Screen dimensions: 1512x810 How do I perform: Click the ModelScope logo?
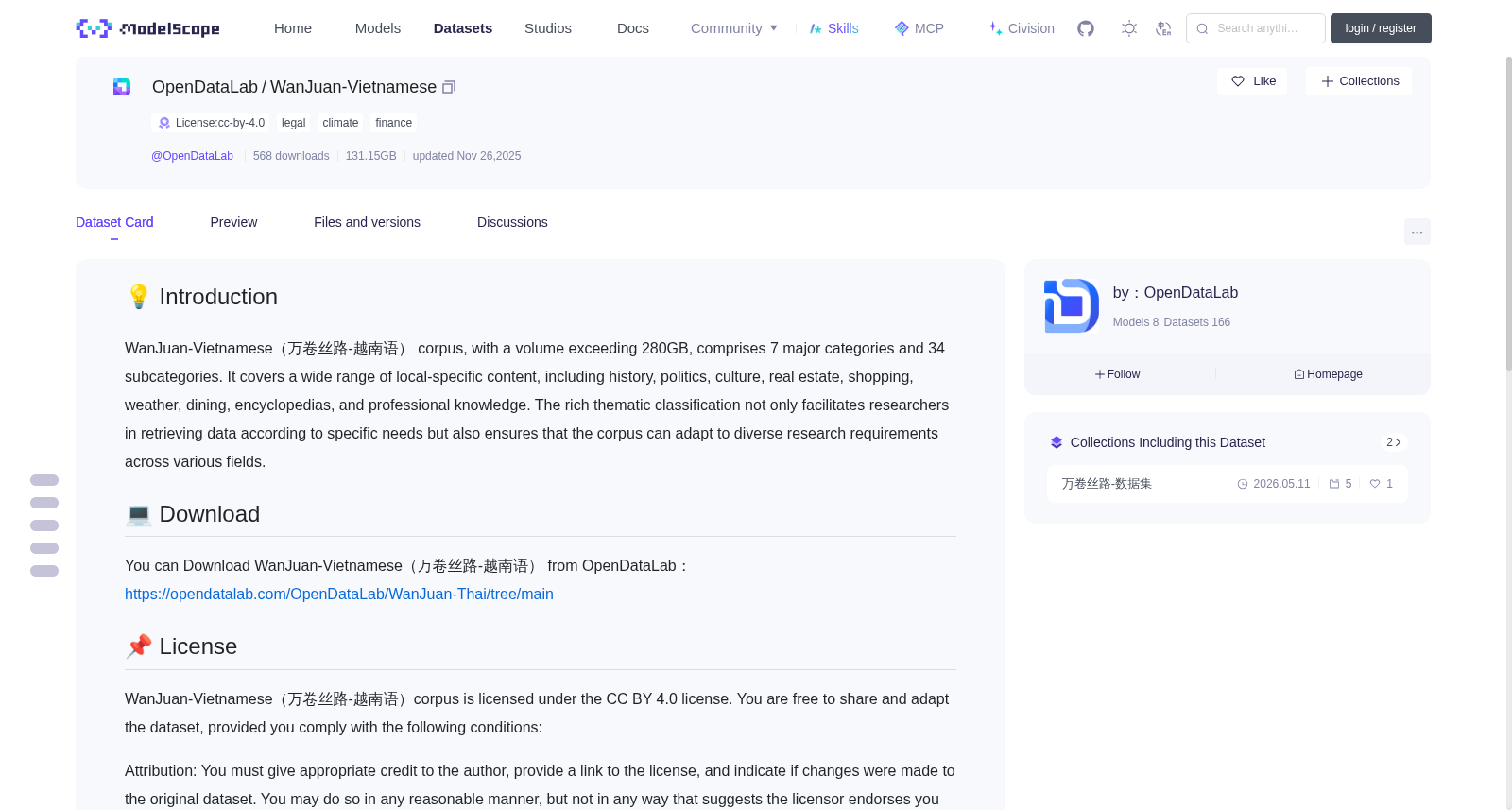click(147, 28)
